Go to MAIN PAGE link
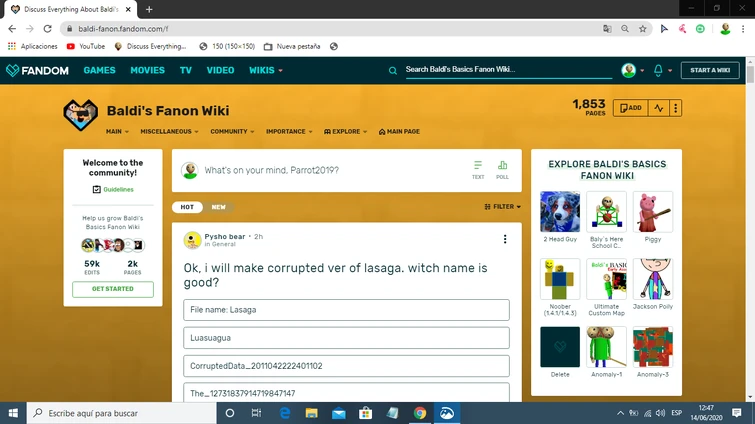Image resolution: width=755 pixels, height=424 pixels. pyautogui.click(x=399, y=131)
